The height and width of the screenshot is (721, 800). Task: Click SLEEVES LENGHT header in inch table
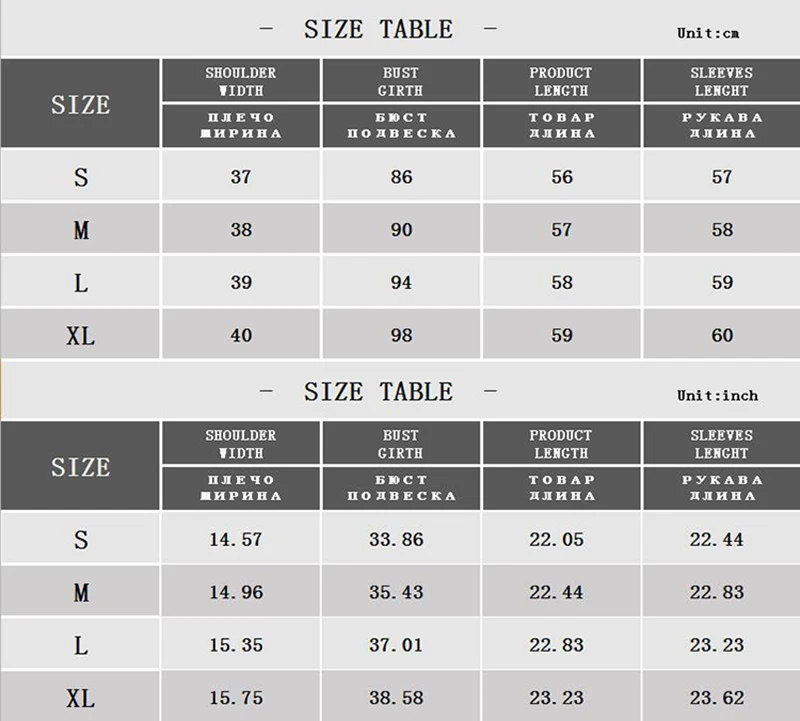pos(721,443)
